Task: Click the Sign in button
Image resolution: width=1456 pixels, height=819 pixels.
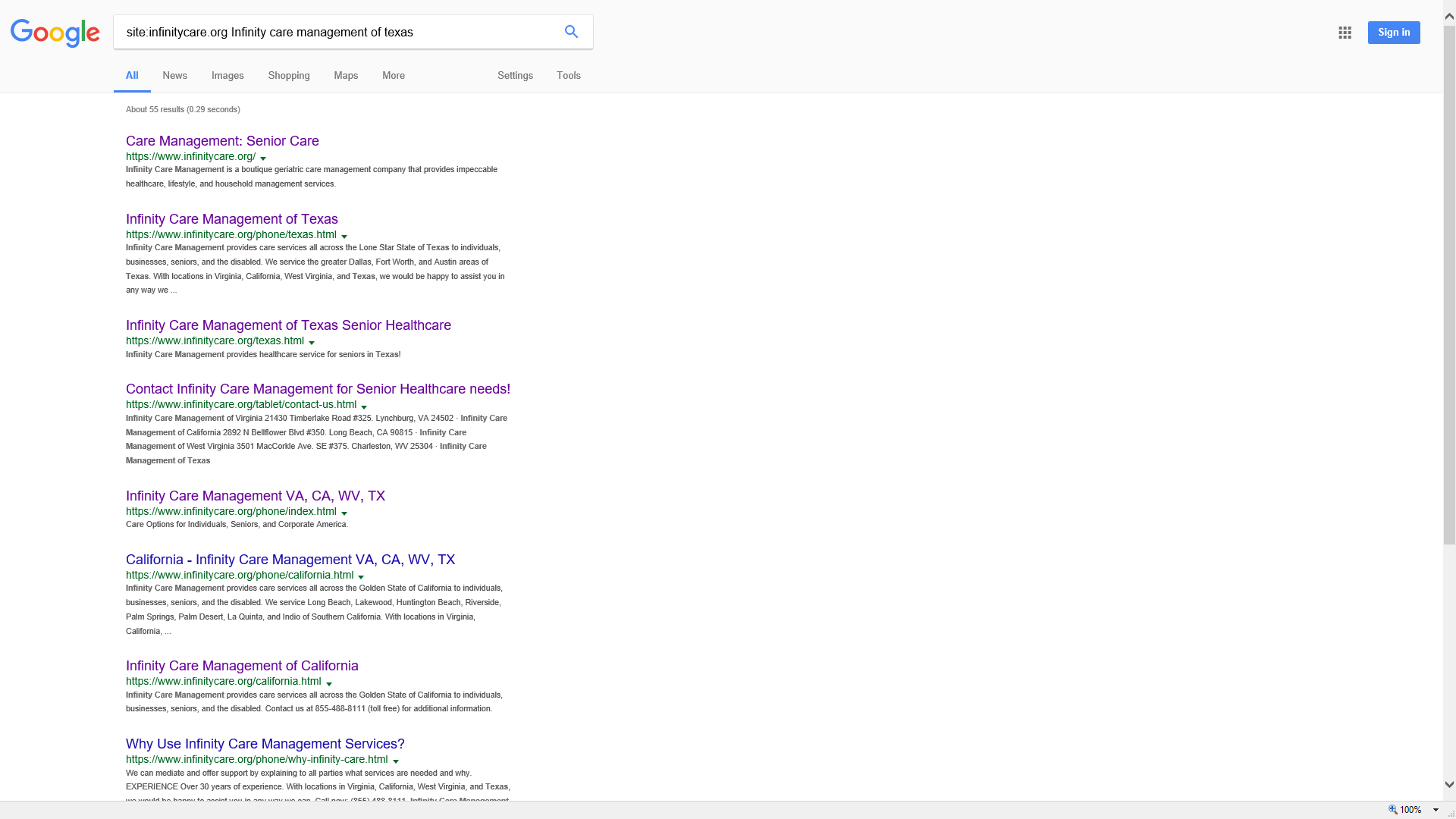Action: tap(1394, 32)
